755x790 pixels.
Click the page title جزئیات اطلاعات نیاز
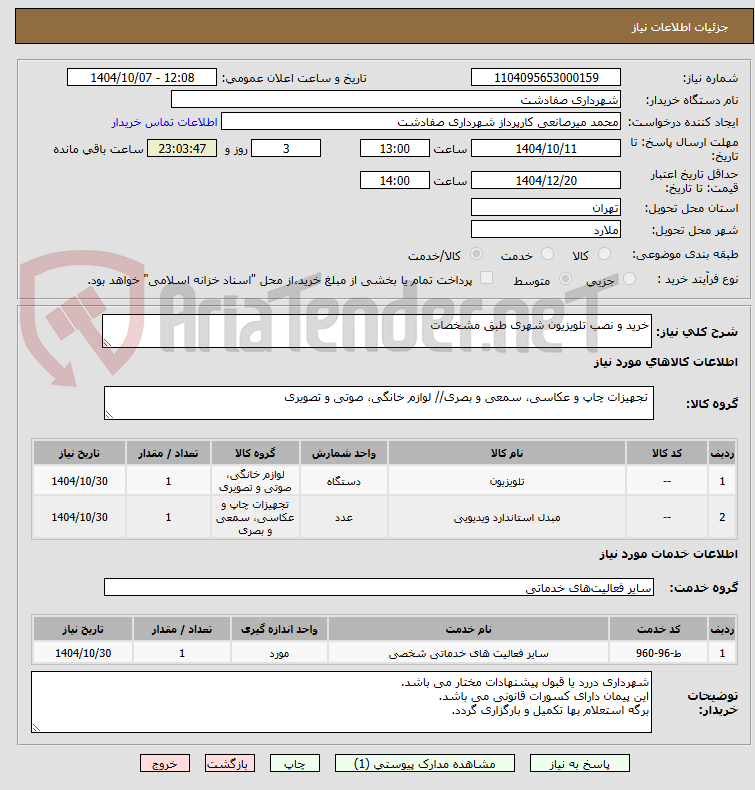pos(680,27)
